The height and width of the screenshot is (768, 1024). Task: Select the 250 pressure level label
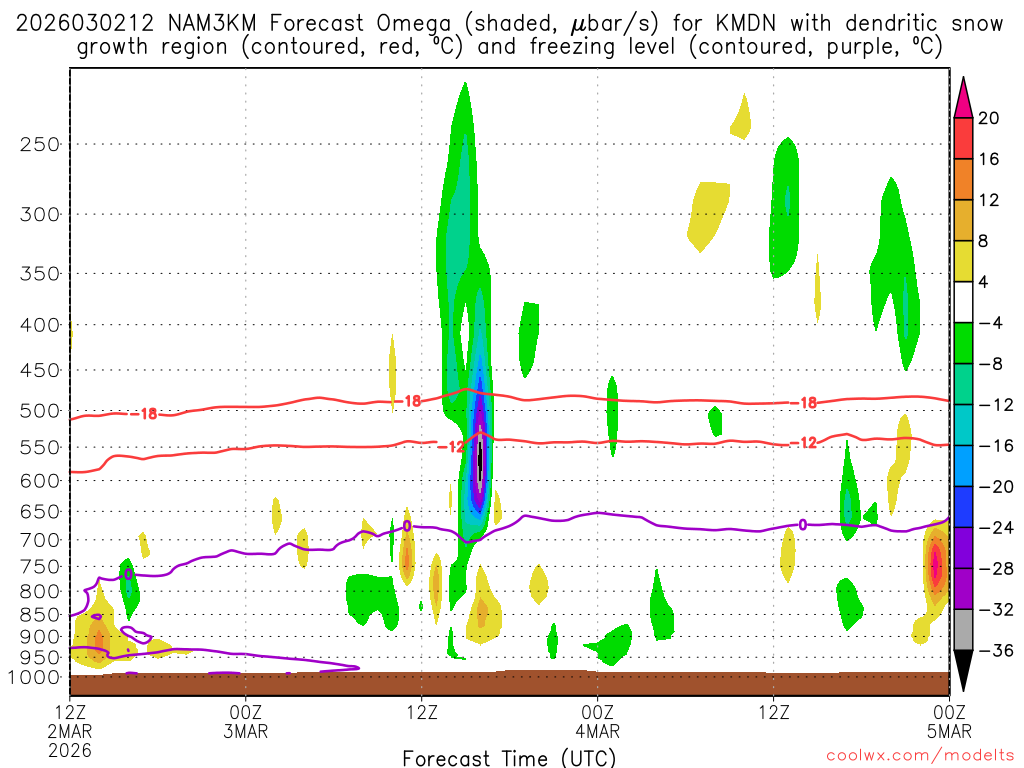click(x=40, y=144)
